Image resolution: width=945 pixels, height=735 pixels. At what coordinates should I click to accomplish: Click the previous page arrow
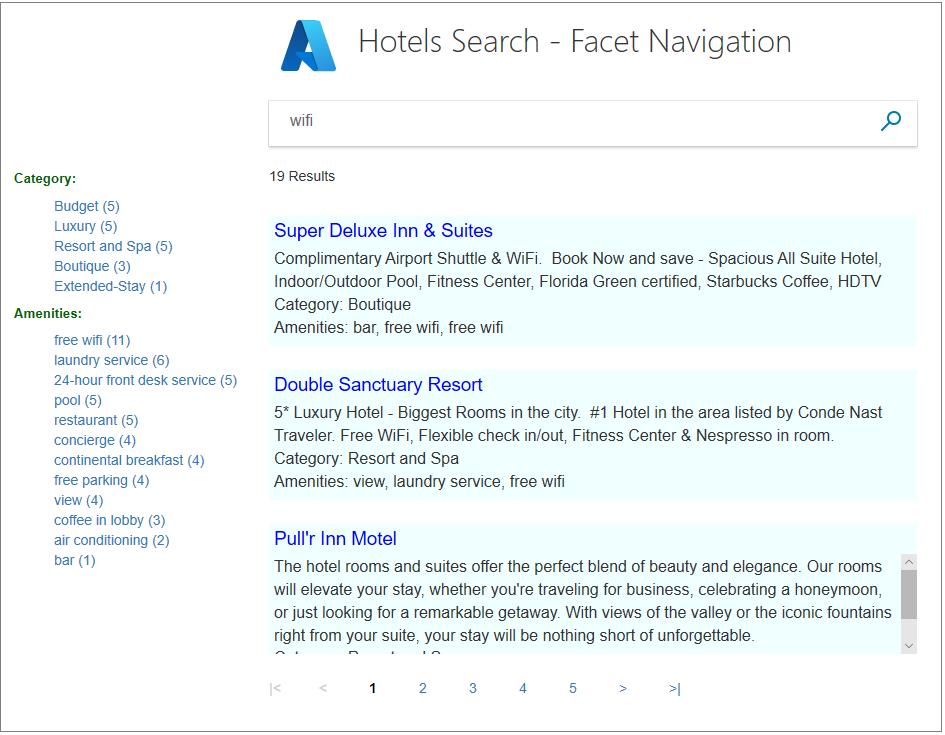322,688
